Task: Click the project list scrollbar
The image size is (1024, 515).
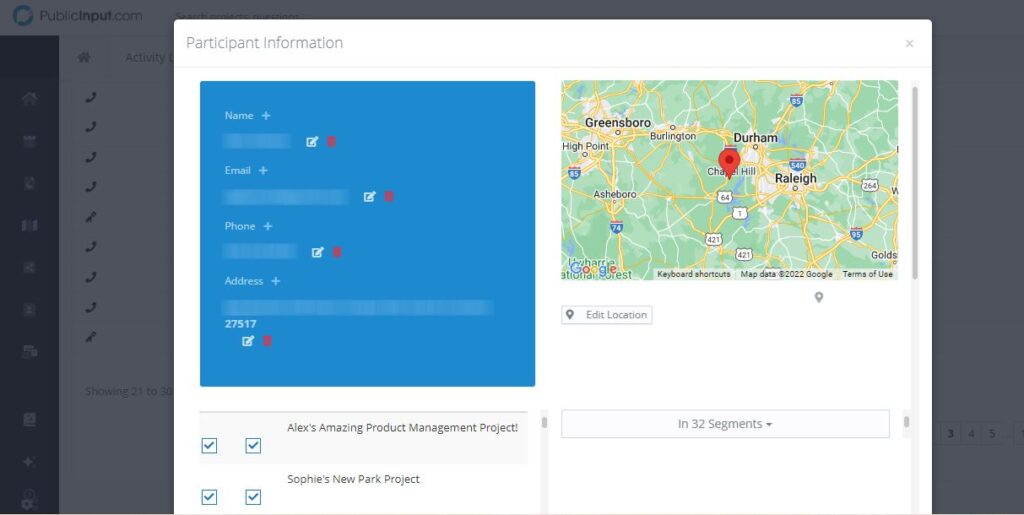Action: point(544,423)
